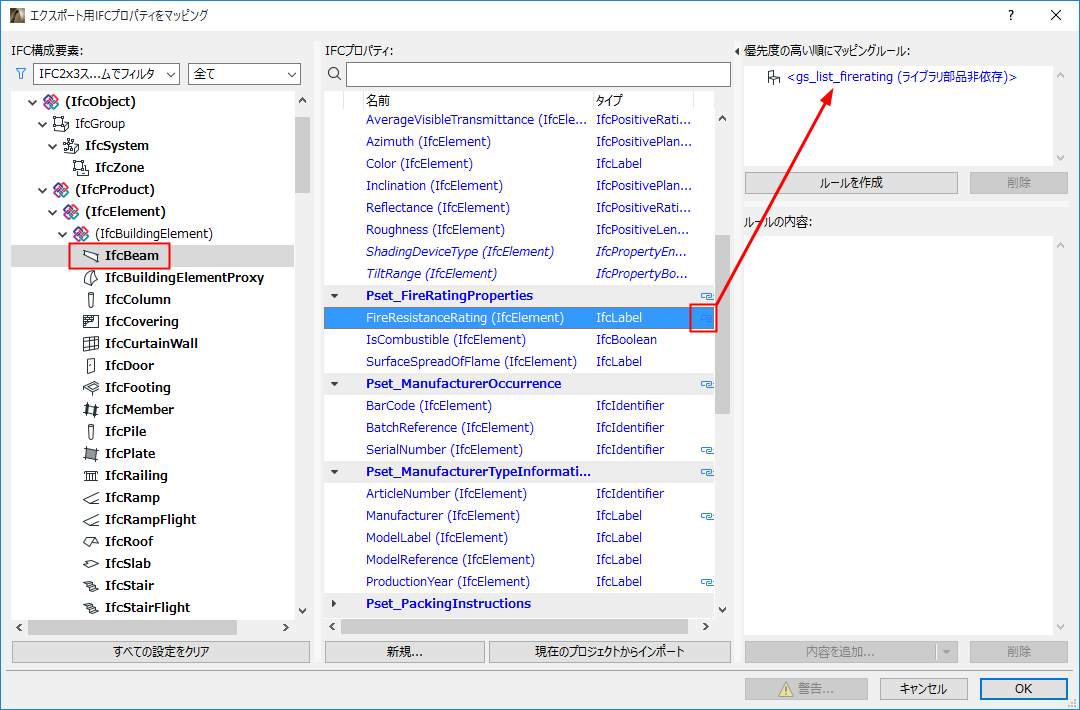1080x710 pixels.
Task: Click the IfcDoor icon
Action: click(90, 366)
